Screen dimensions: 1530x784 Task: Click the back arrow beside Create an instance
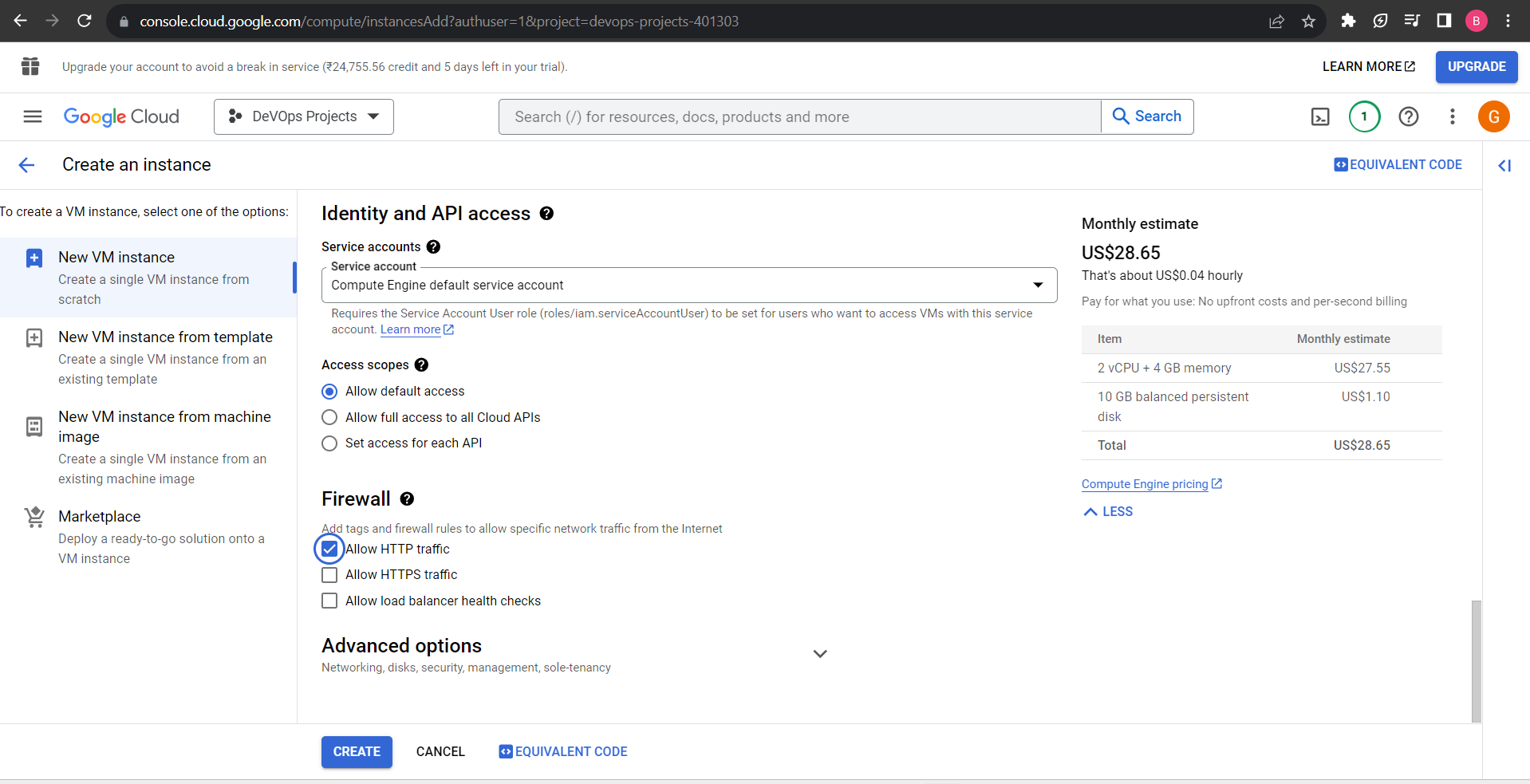(27, 165)
